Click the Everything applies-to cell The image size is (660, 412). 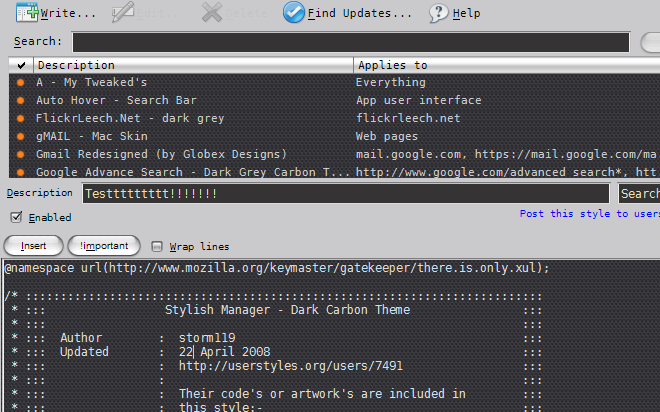coord(391,82)
